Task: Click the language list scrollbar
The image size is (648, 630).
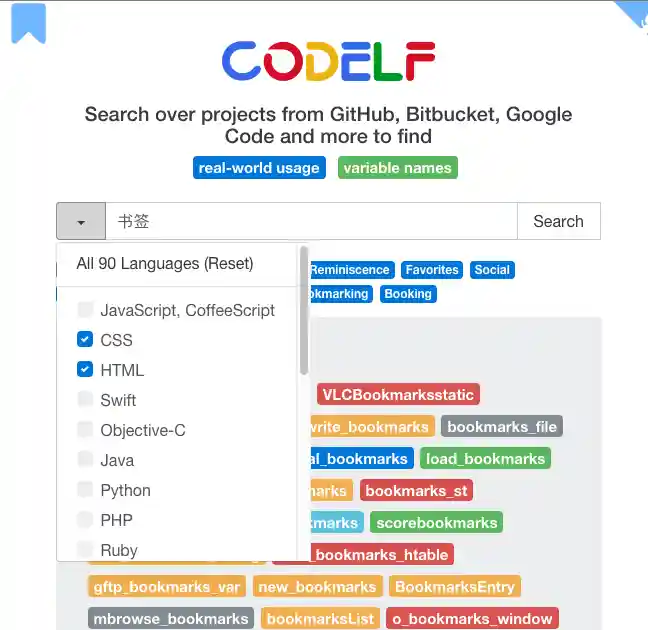Action: 304,310
